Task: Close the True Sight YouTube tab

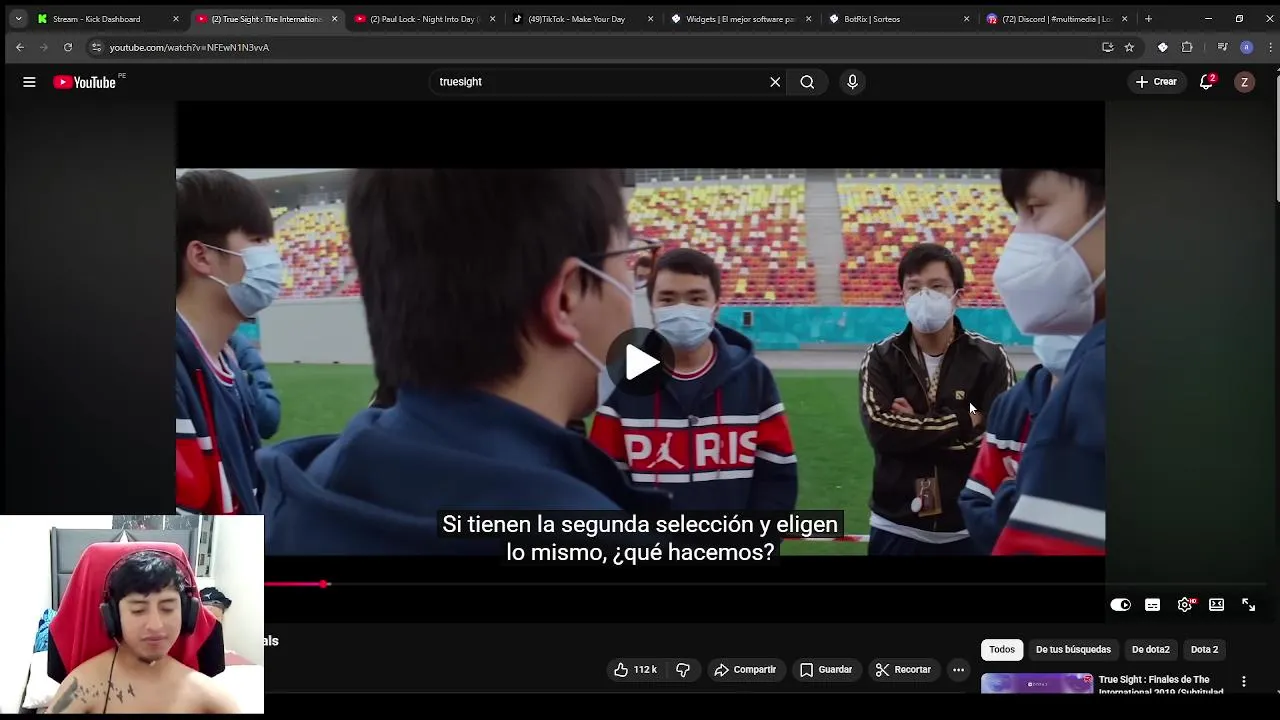Action: tap(334, 19)
